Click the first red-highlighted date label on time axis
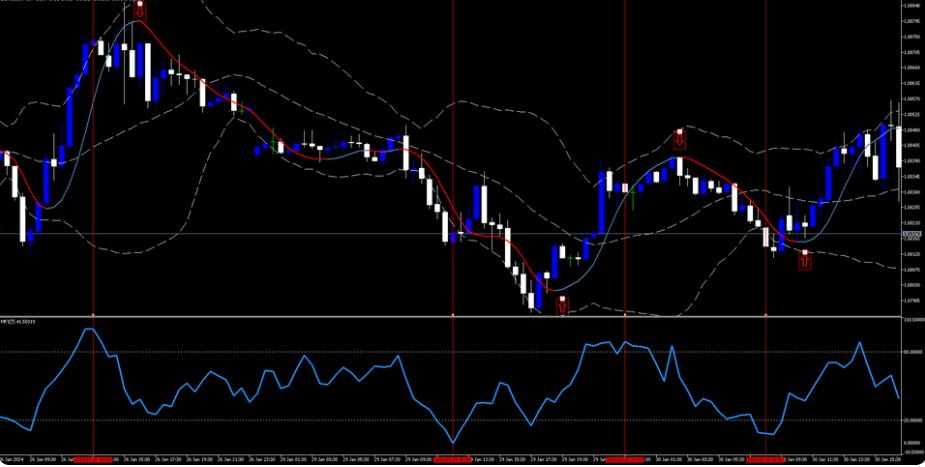 [x=93, y=459]
